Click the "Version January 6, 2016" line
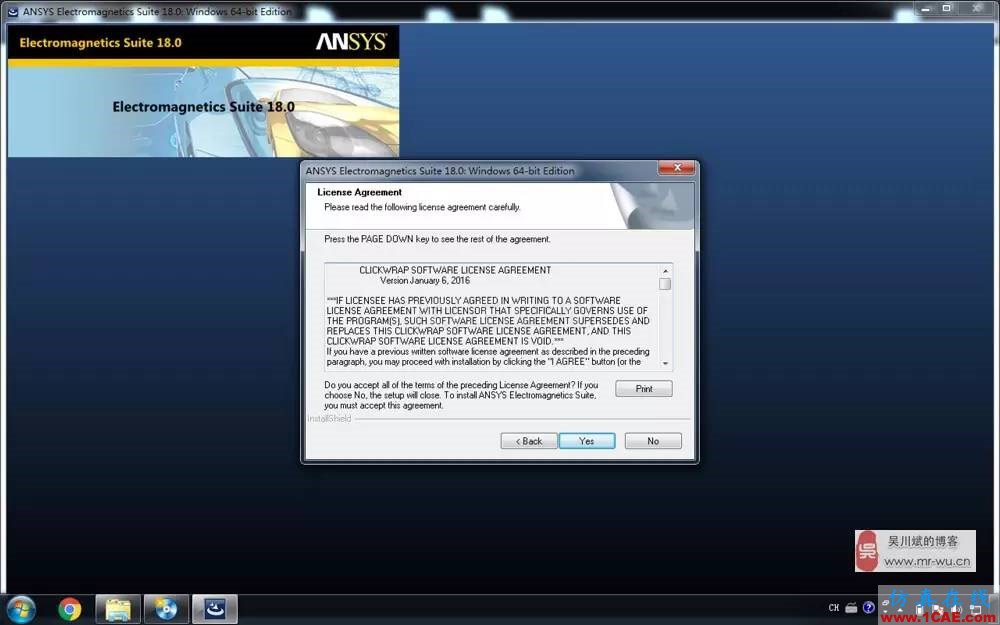 coord(425,280)
